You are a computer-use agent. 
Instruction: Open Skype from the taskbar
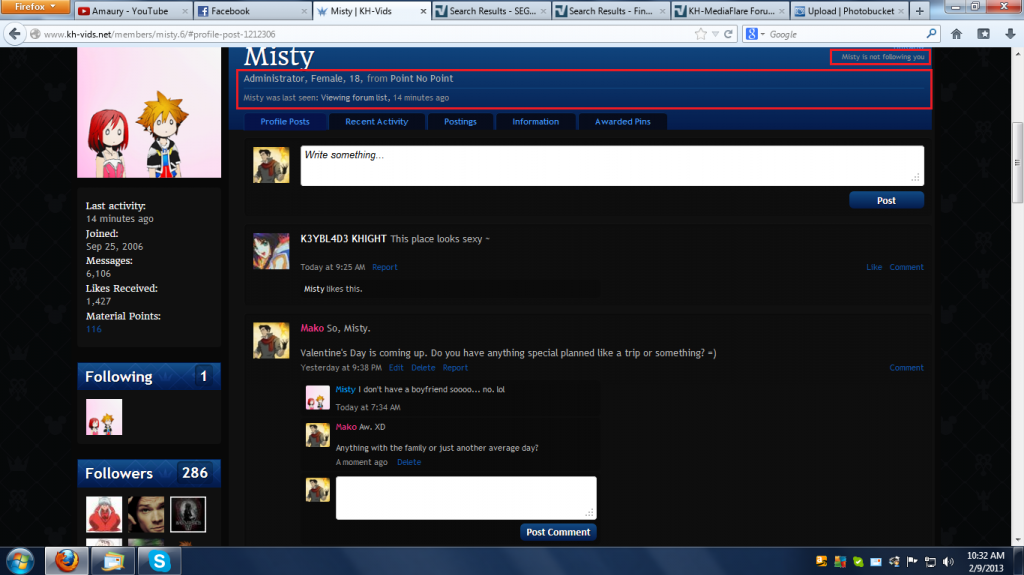pyautogui.click(x=159, y=561)
